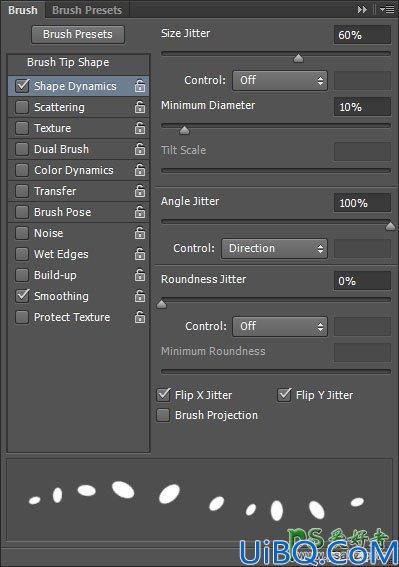Click the lock icon beside Shape Dynamics
This screenshot has height=567, width=399.
[140, 86]
